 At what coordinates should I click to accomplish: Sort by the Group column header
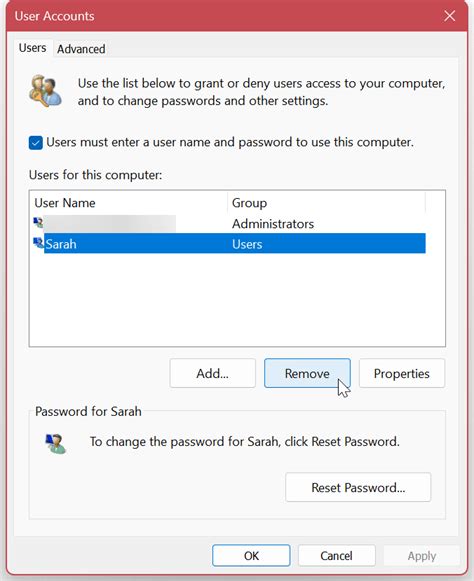(x=326, y=203)
